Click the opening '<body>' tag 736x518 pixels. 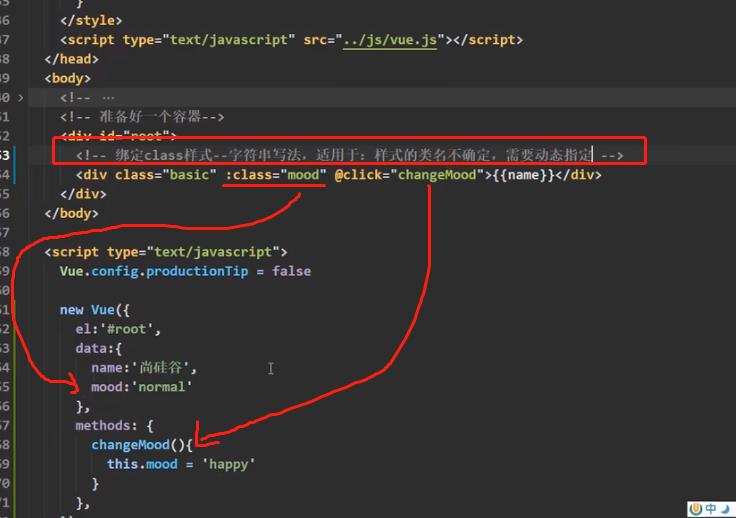(x=68, y=78)
